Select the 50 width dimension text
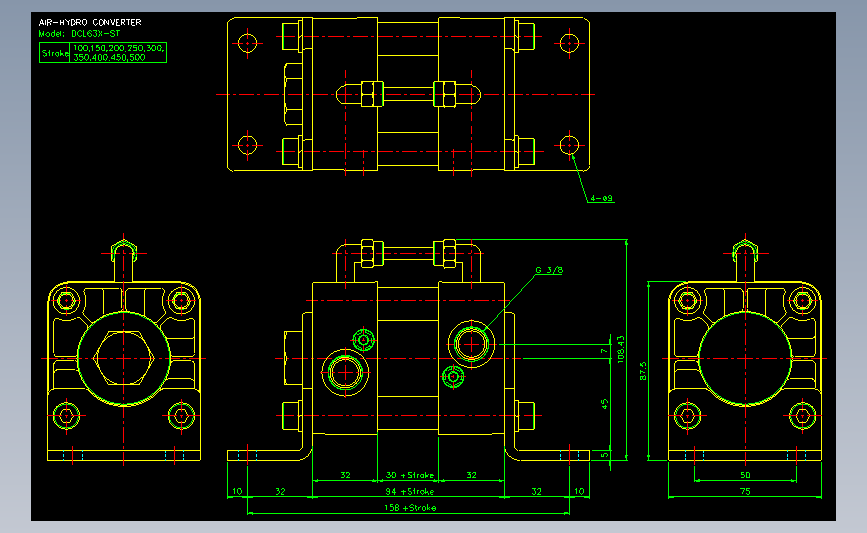 [x=745, y=475]
